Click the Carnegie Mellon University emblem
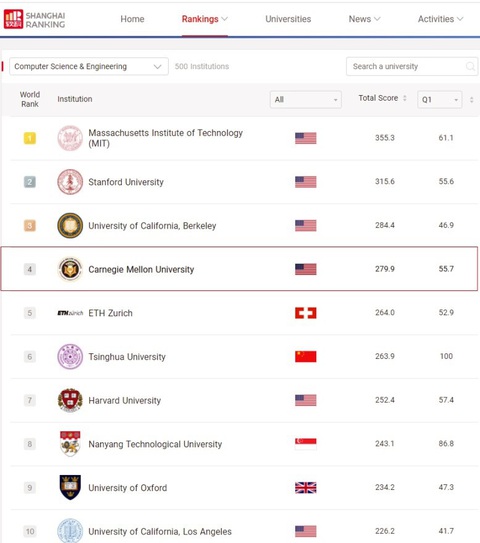Image resolution: width=480 pixels, height=543 pixels. 70,269
